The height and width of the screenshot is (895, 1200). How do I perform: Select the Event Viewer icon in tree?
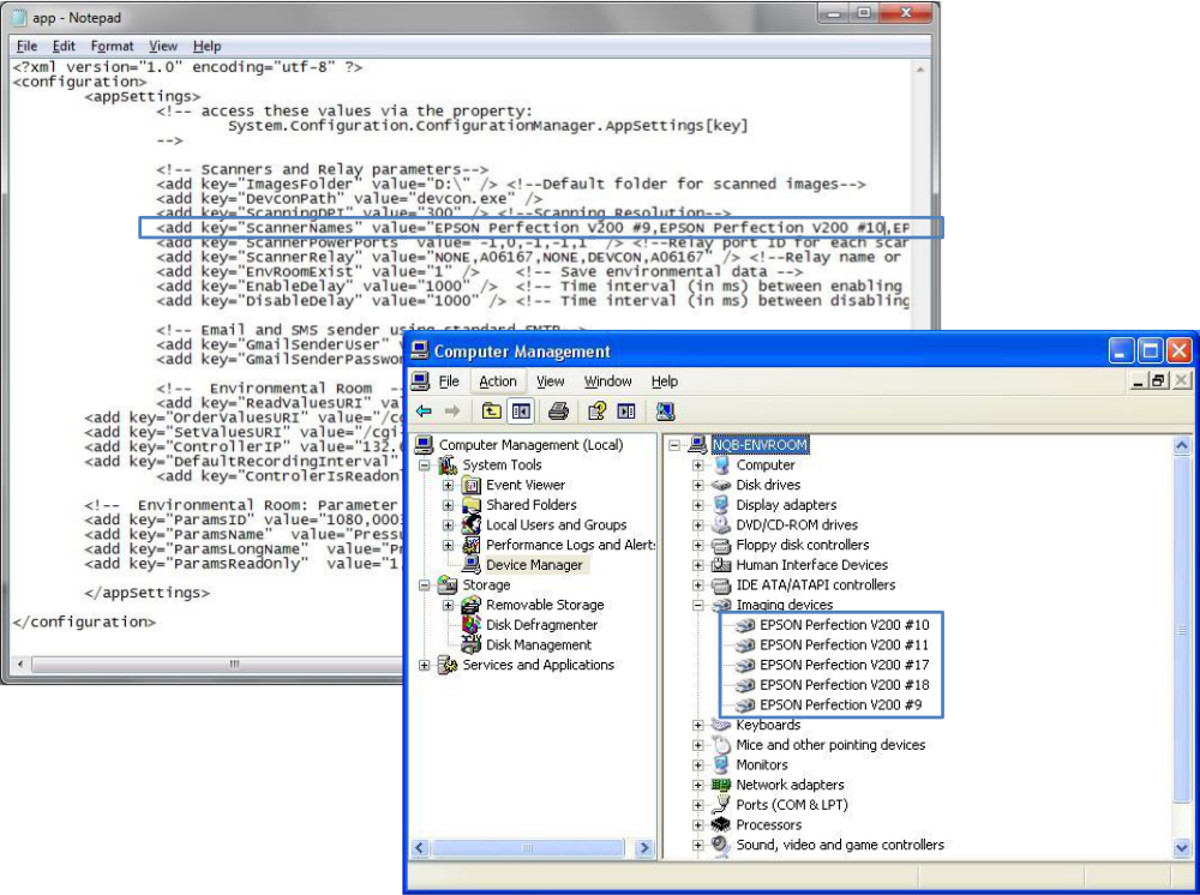click(x=471, y=485)
